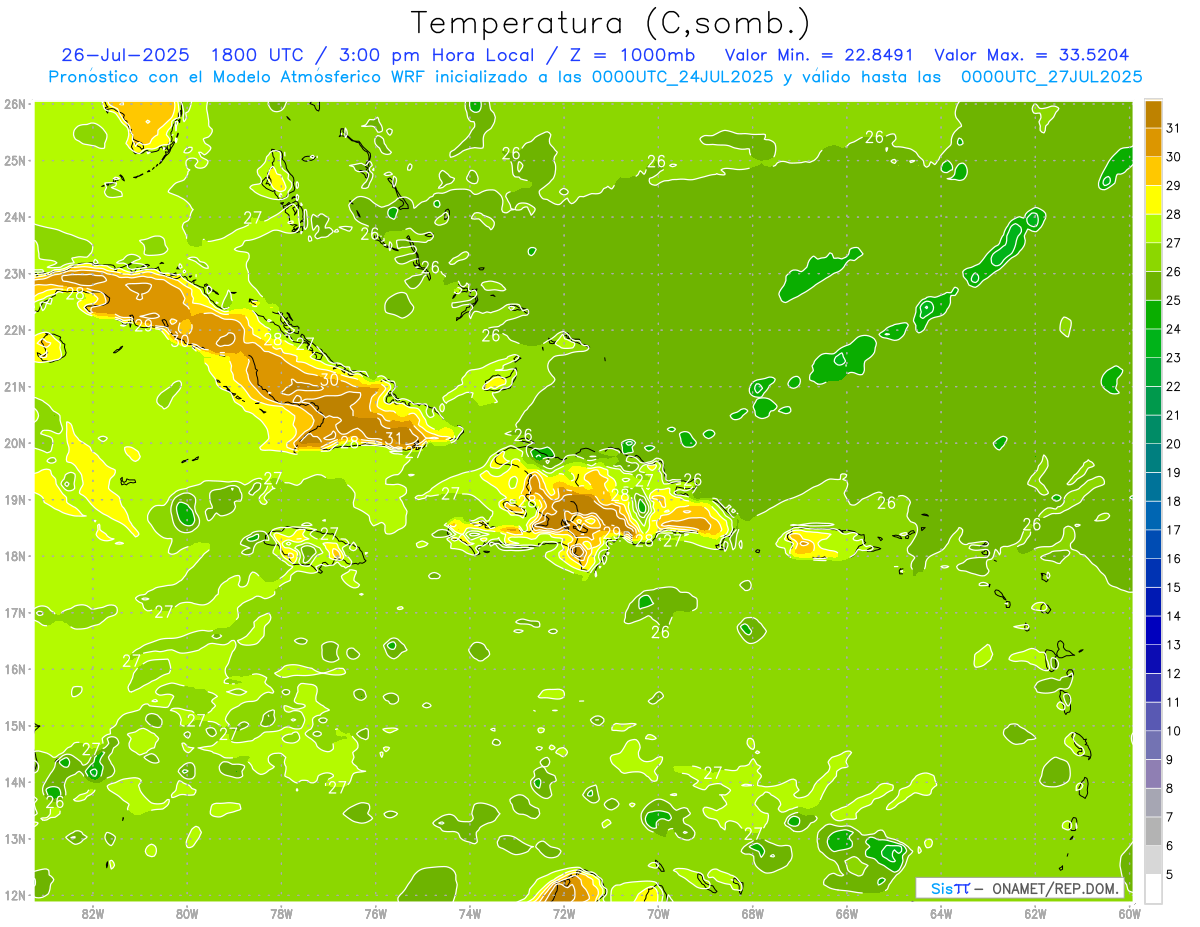Click the 70W longitude axis label
The image size is (1200, 927).
[x=658, y=913]
